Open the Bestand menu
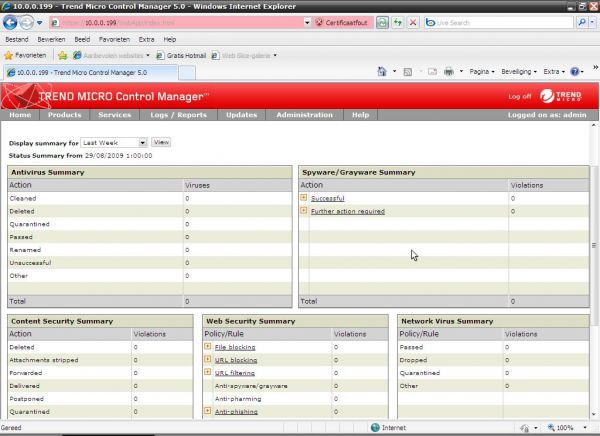The image size is (600, 436). 17,39
